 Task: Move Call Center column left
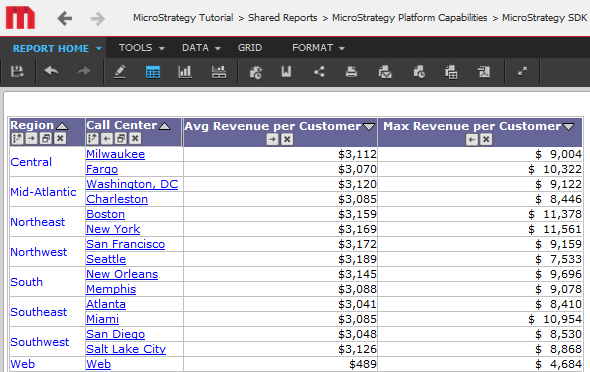coord(107,138)
